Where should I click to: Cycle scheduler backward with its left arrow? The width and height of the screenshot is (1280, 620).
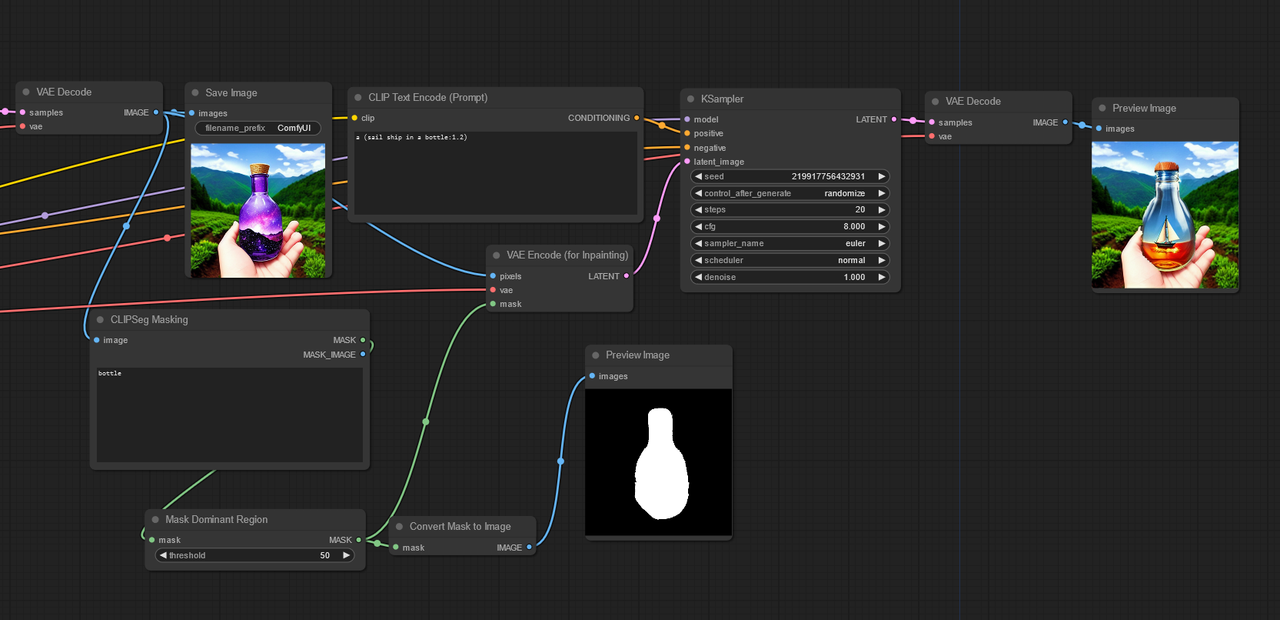point(698,260)
